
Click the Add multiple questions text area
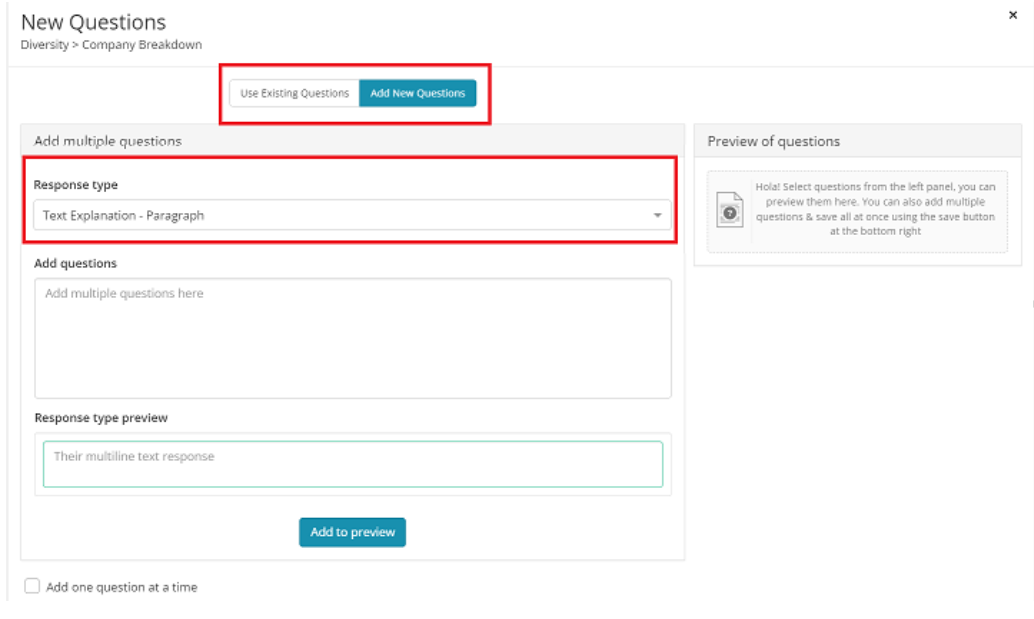[353, 338]
